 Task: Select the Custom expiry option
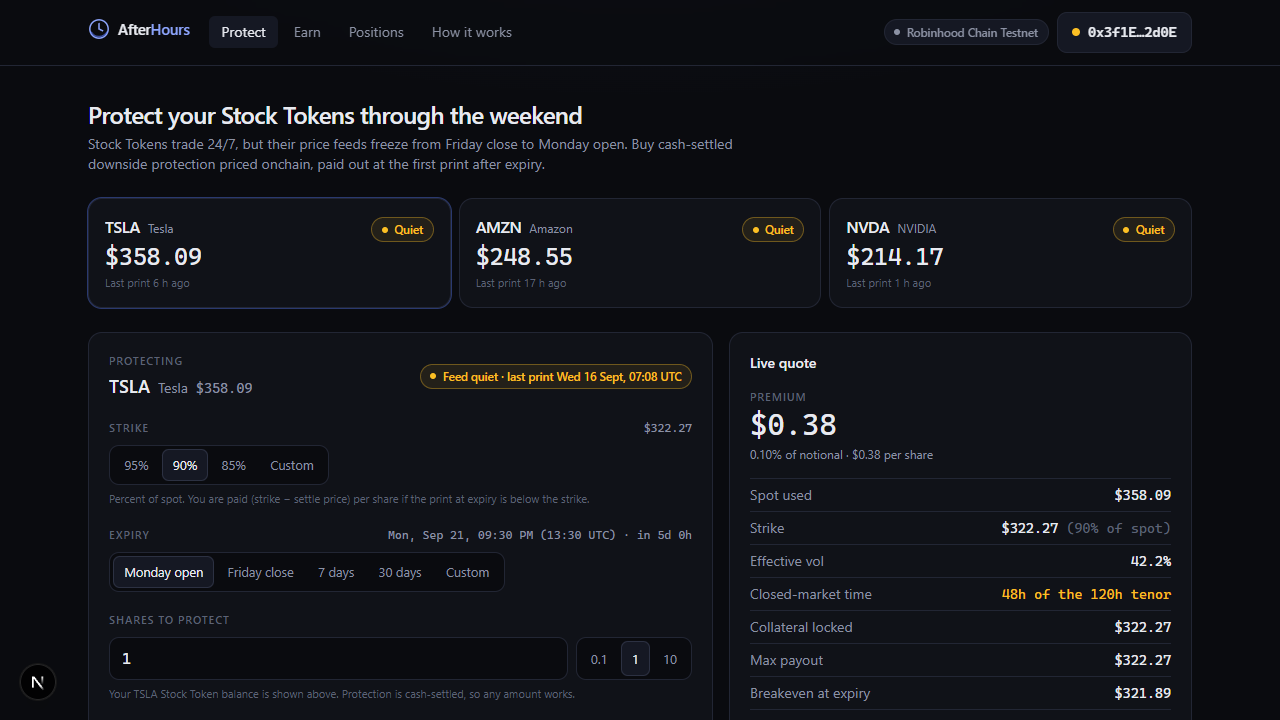pyautogui.click(x=468, y=572)
